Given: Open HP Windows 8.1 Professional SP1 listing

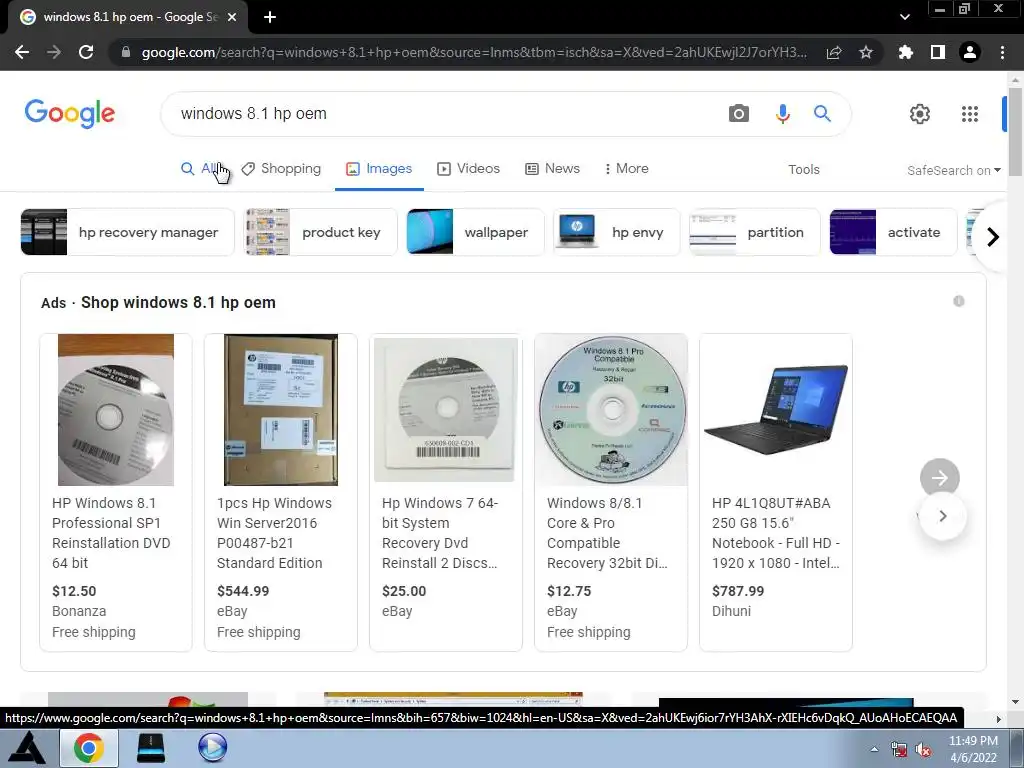Looking at the screenshot, I should [x=111, y=533].
